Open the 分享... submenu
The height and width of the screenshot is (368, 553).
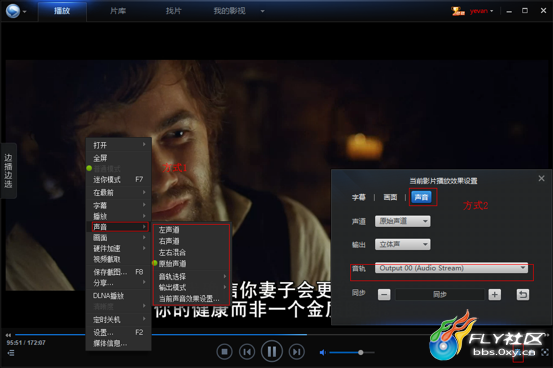point(119,283)
